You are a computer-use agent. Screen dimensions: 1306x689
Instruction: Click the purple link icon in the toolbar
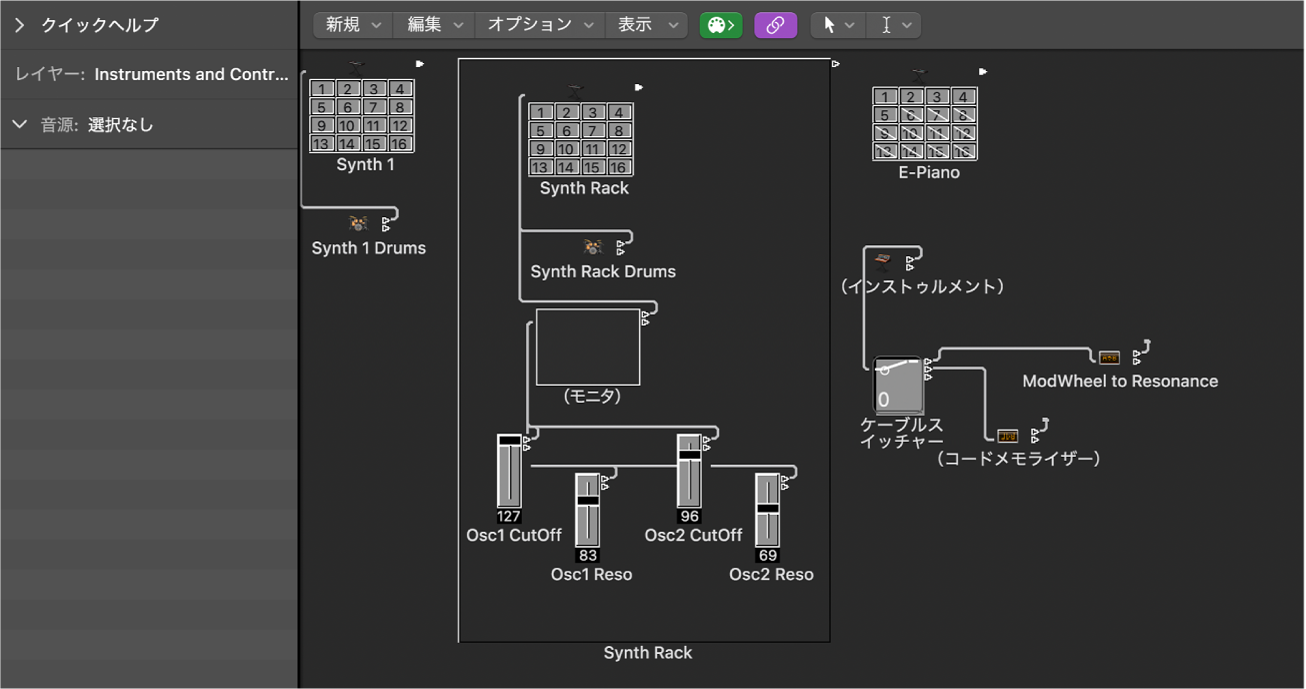click(775, 24)
